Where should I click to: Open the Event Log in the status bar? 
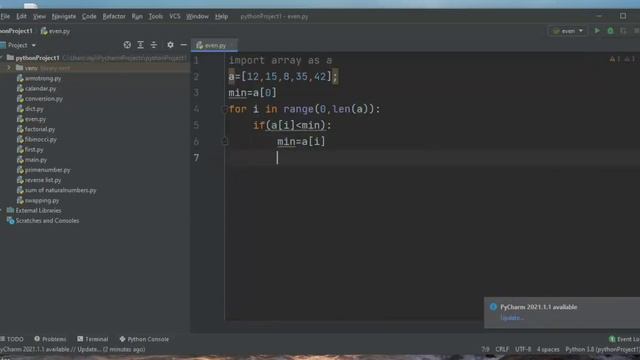tap(624, 339)
